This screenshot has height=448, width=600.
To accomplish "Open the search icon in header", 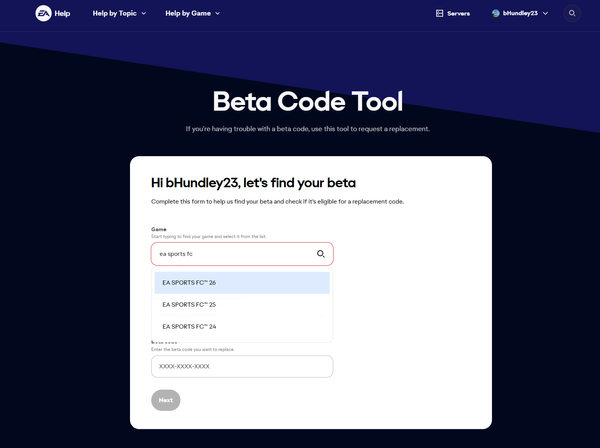I will click(572, 13).
